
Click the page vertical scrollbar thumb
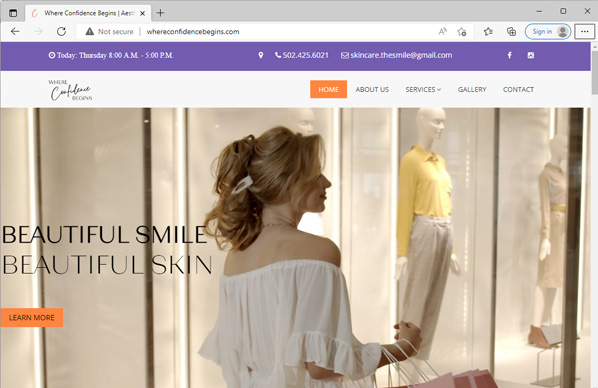tap(595, 72)
